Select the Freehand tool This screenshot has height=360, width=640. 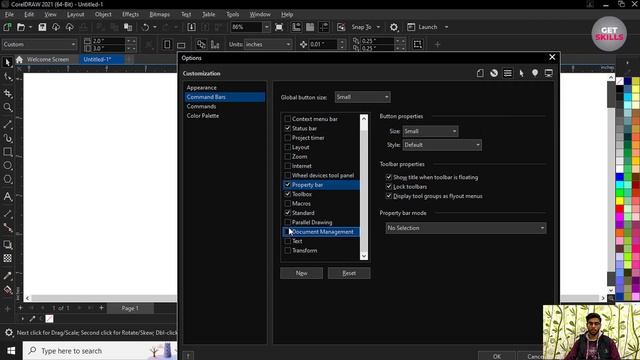pos(7,124)
